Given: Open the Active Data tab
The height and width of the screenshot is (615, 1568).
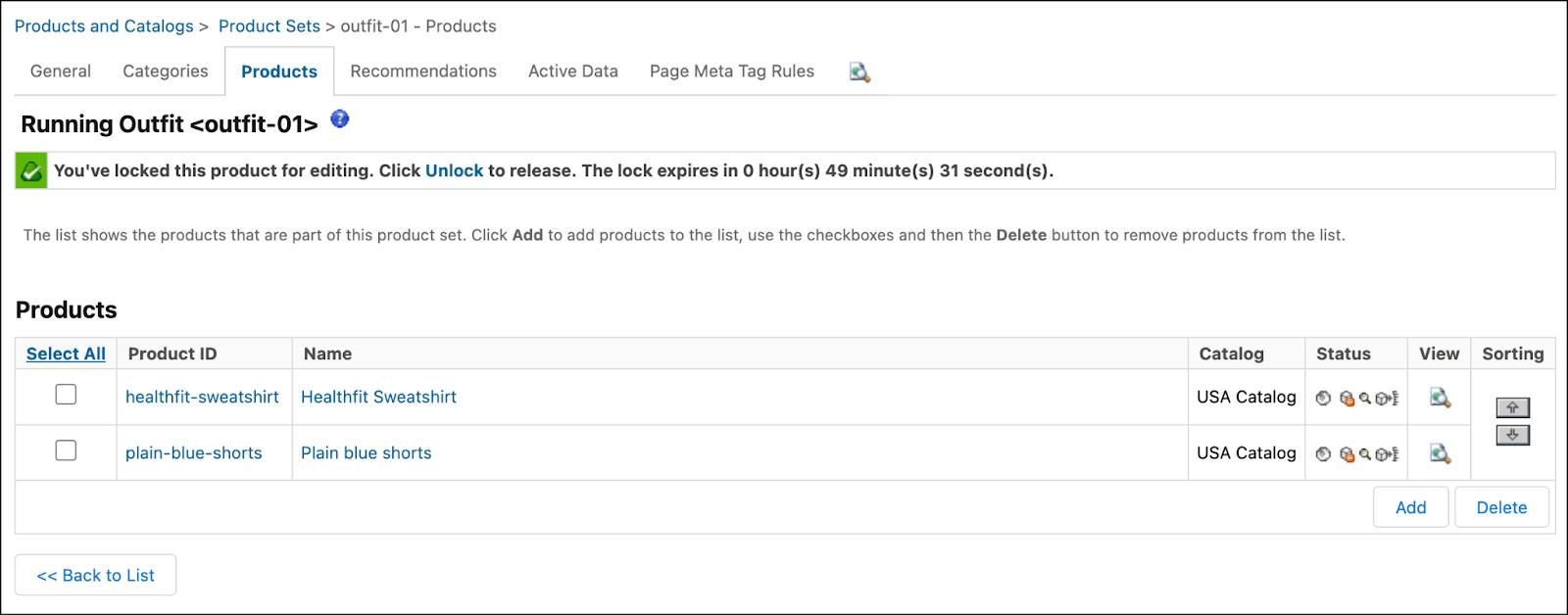Looking at the screenshot, I should [573, 71].
